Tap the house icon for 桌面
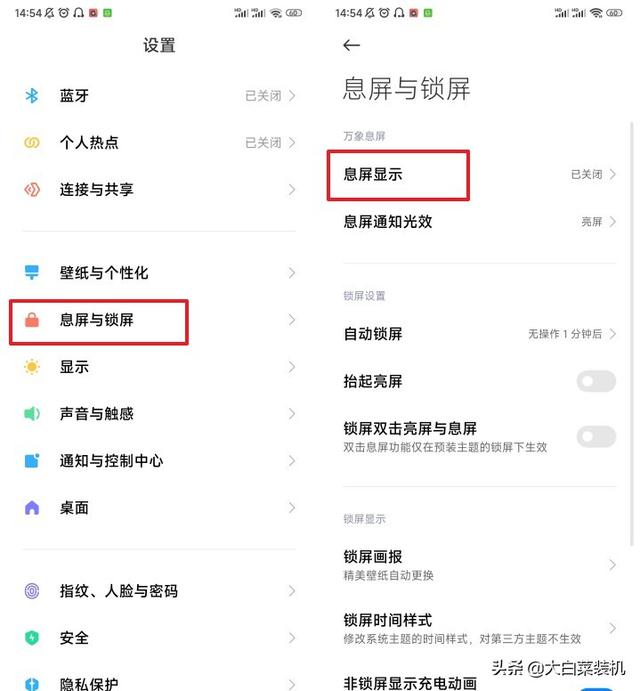 (32, 508)
